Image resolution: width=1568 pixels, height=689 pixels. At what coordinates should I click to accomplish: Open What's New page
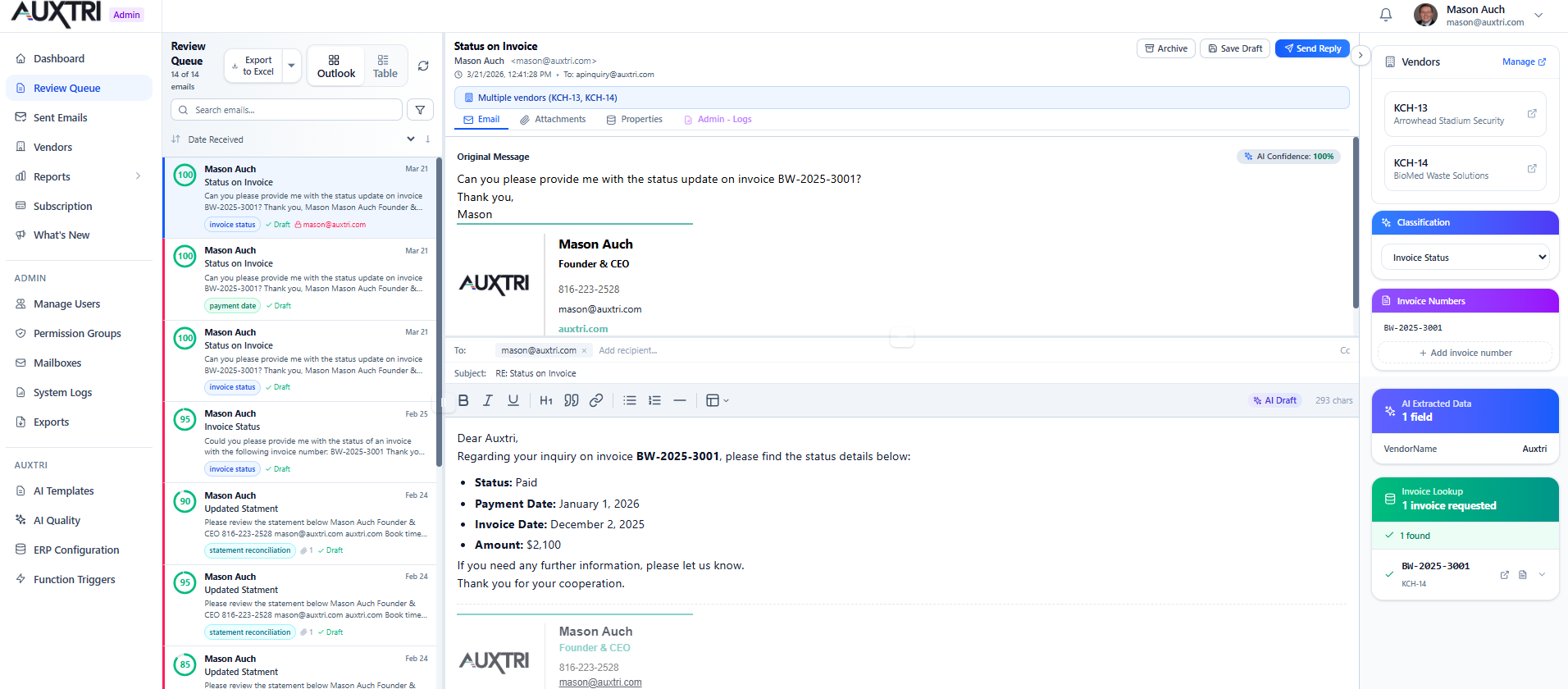click(x=79, y=235)
